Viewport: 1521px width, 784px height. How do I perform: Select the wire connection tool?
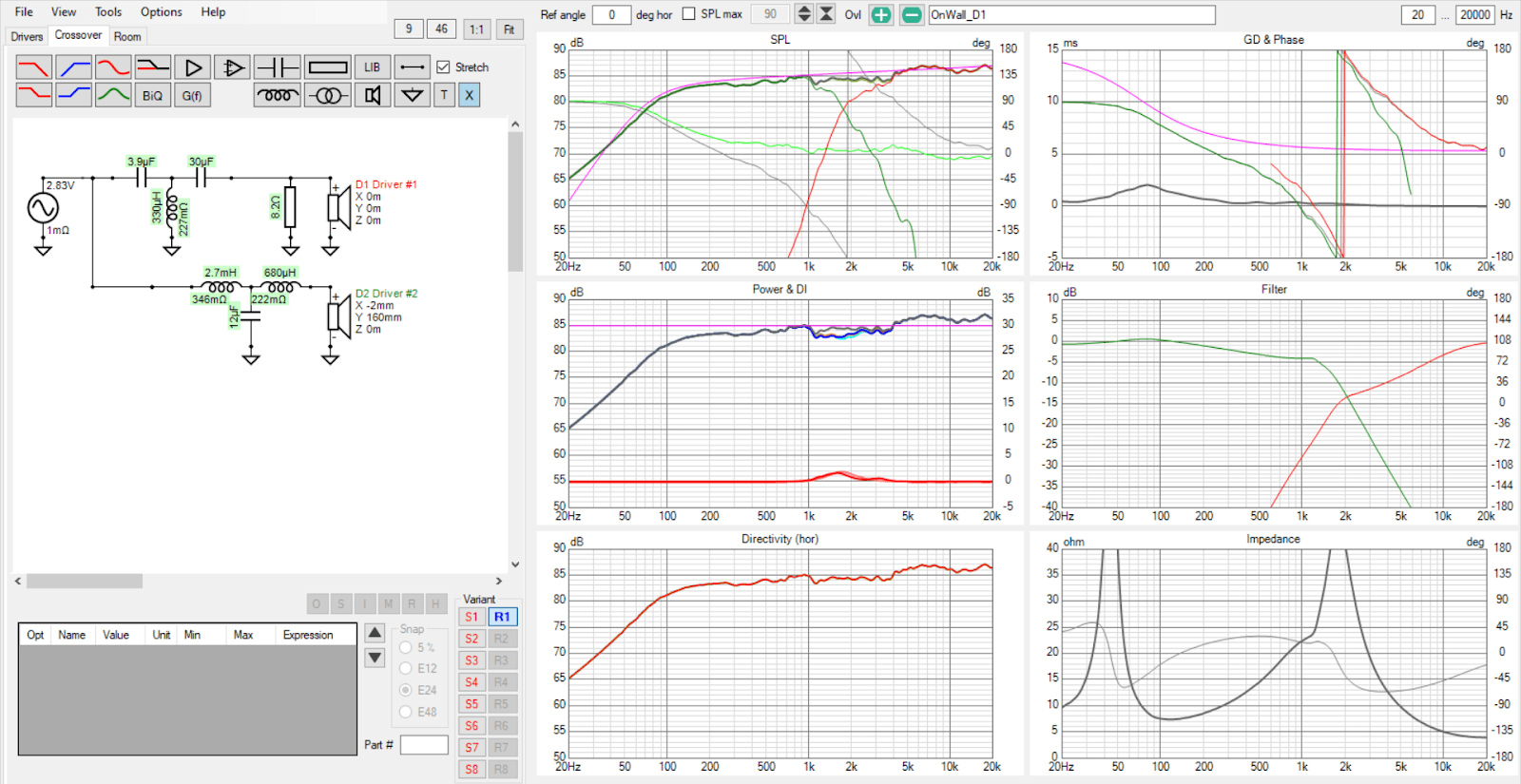click(x=412, y=67)
